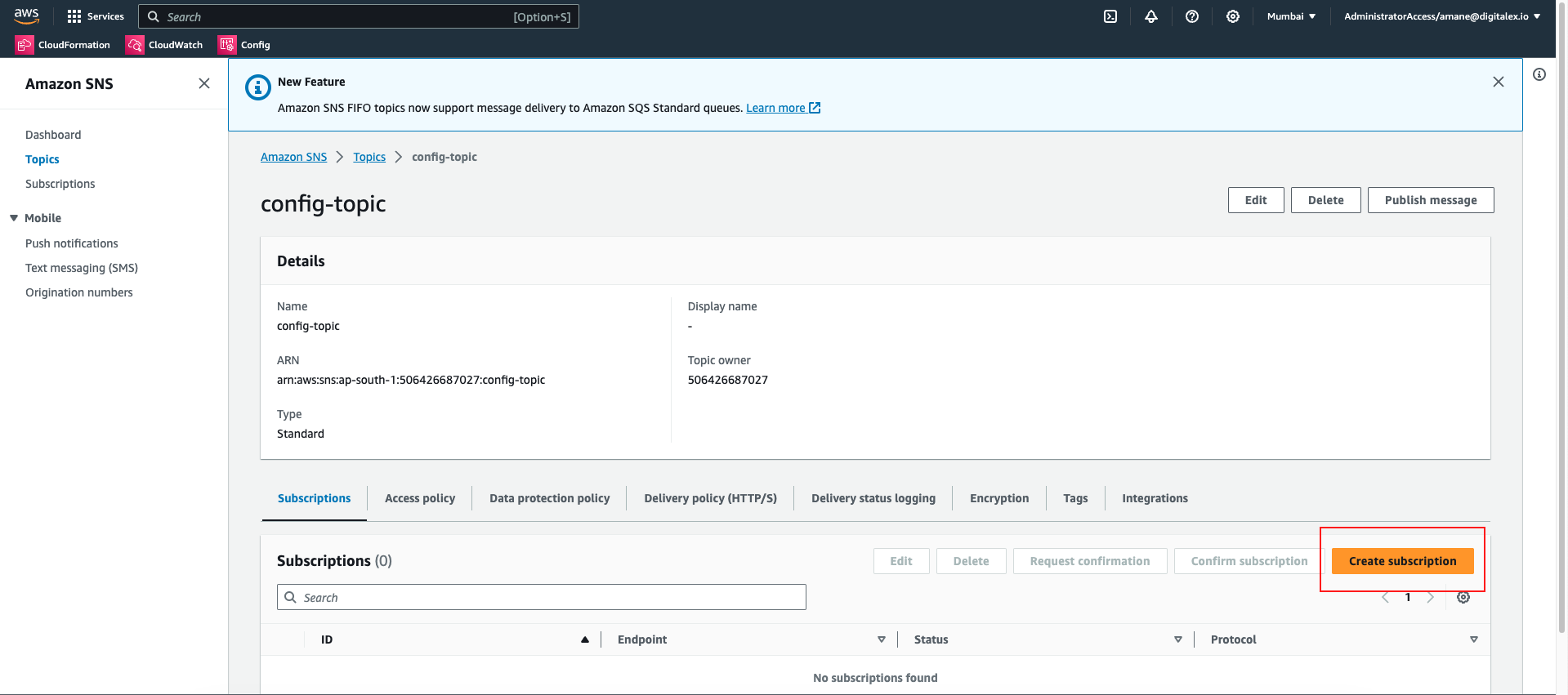Screen dimensions: 1568x695
Task: Switch to the Encryption tab
Action: pyautogui.click(x=998, y=498)
